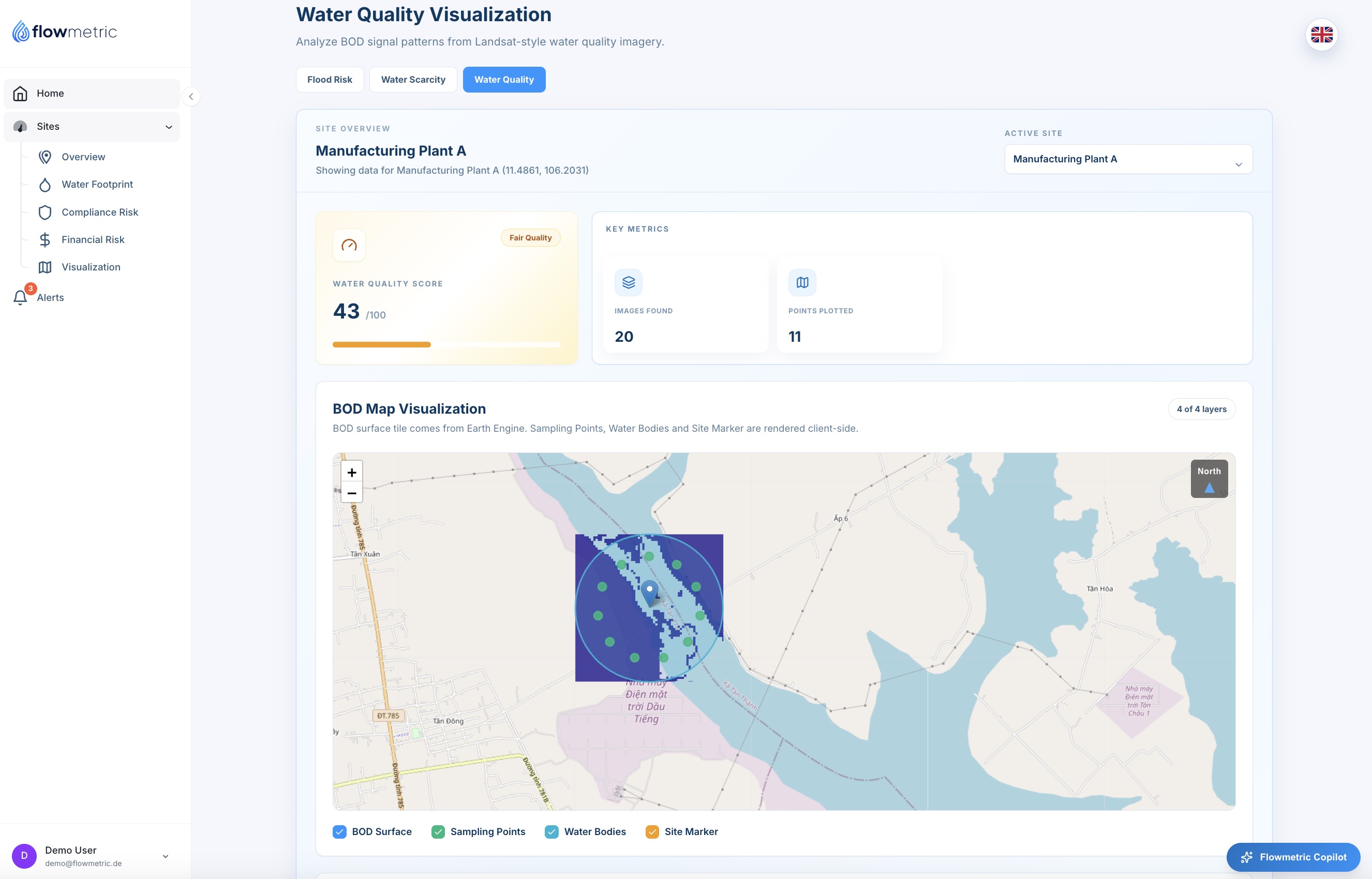Open the Active Site dropdown

coord(1128,159)
